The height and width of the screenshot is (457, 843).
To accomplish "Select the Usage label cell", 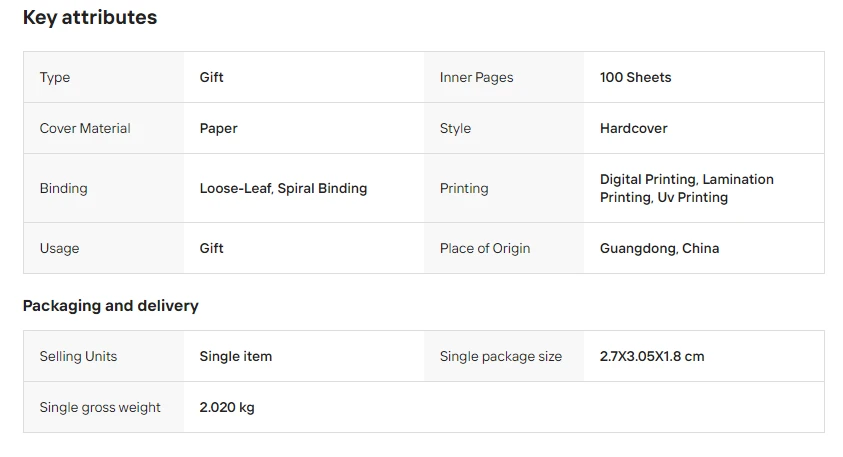I will (103, 248).
